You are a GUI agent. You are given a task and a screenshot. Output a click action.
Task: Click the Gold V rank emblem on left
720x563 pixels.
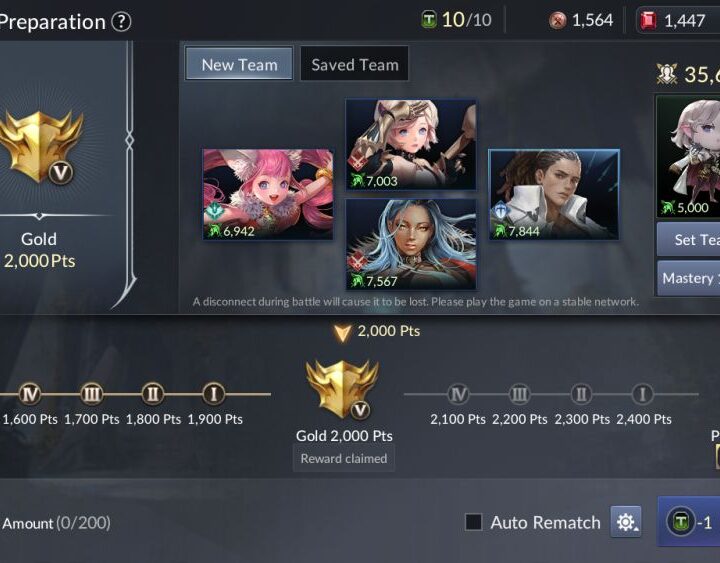point(40,147)
